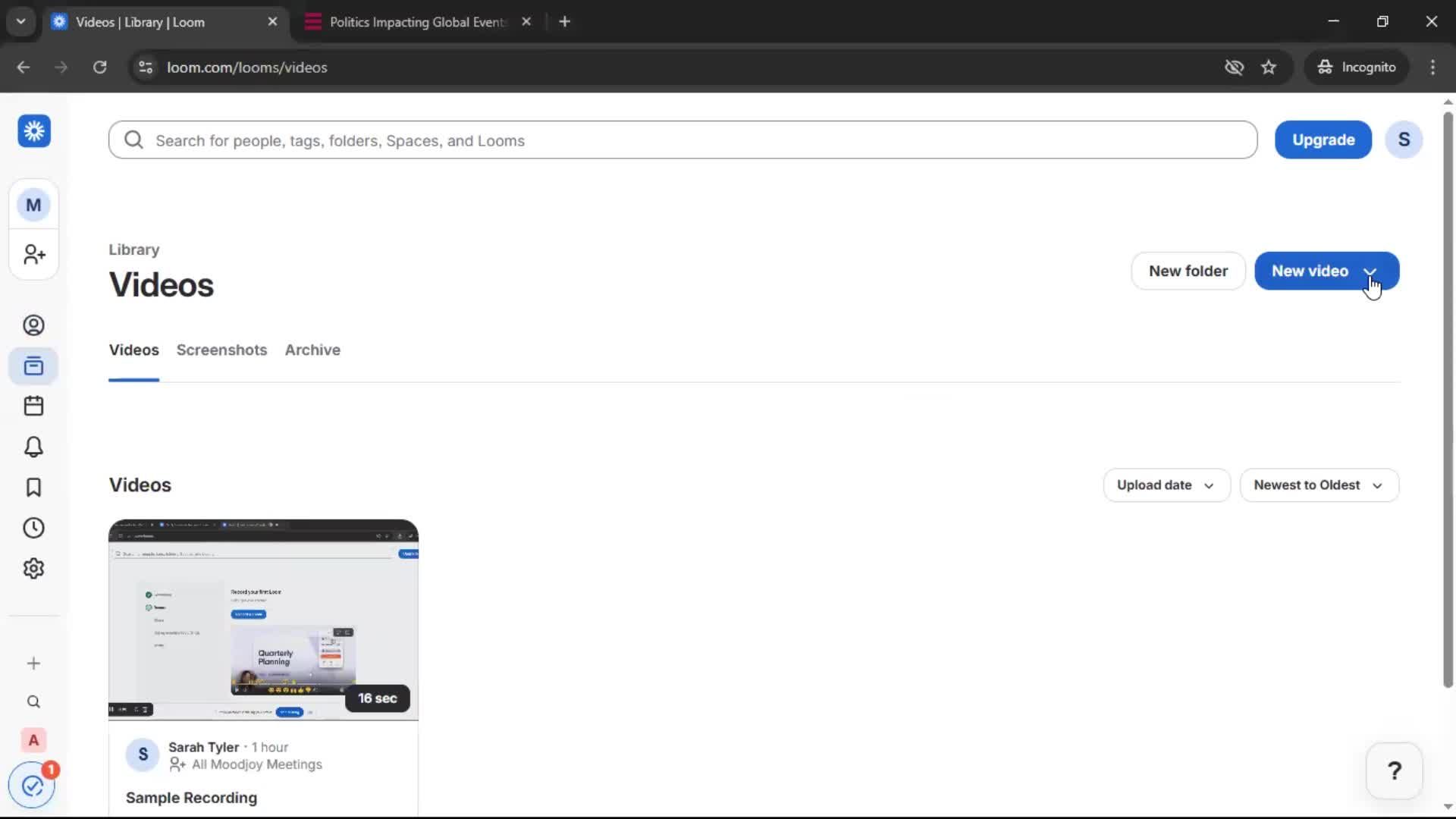
Task: Open the Upload date filter dropdown
Action: click(x=1166, y=485)
